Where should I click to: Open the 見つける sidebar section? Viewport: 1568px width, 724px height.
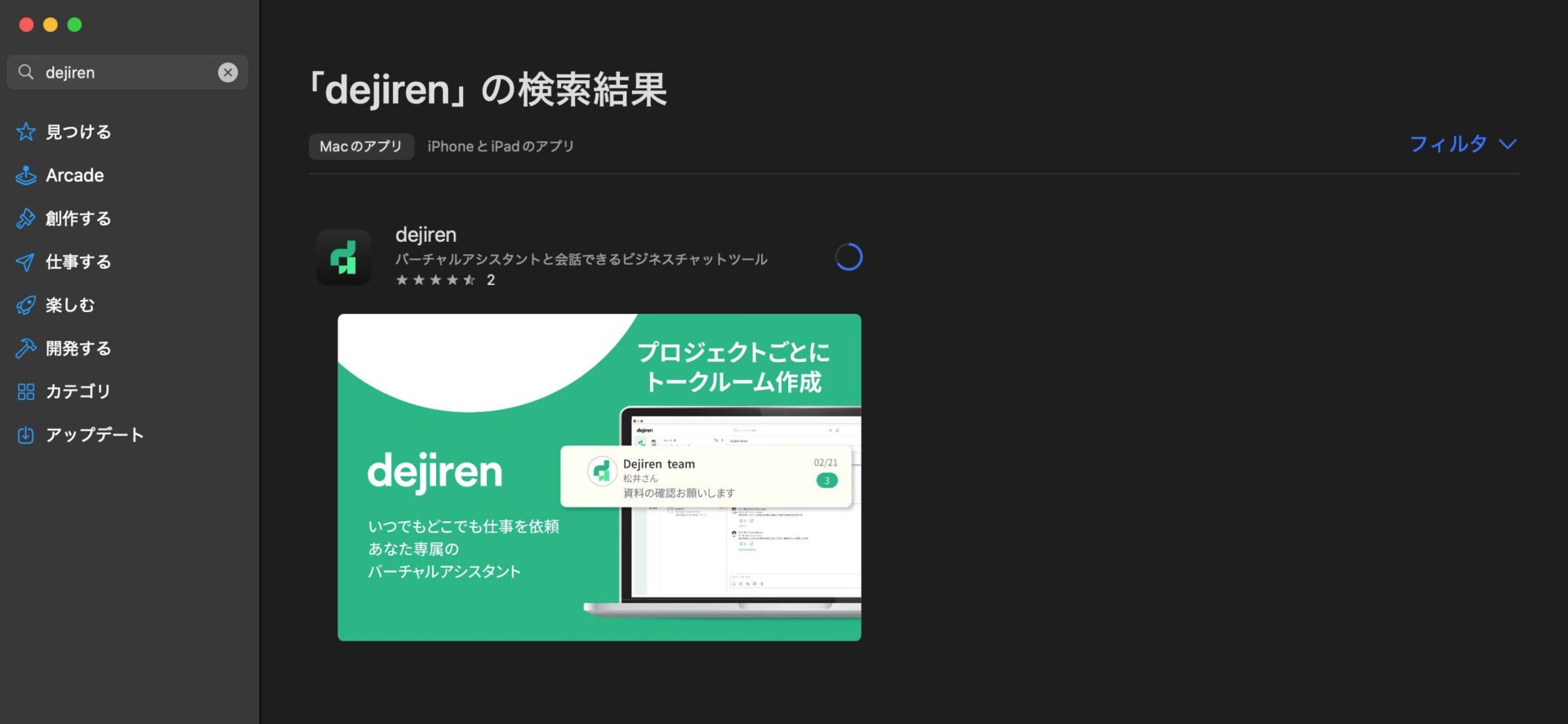78,132
